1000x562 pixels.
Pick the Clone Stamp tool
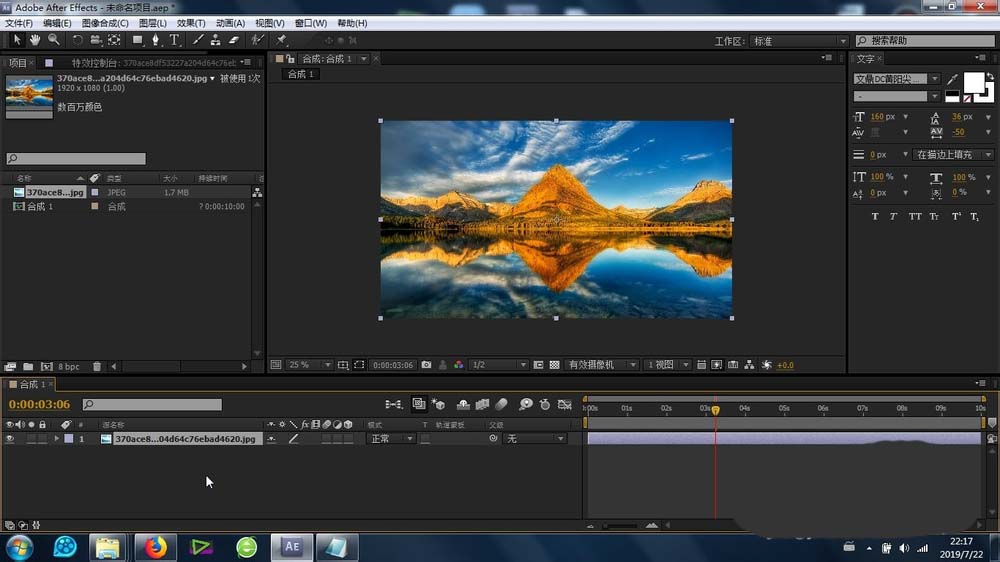(x=215, y=40)
